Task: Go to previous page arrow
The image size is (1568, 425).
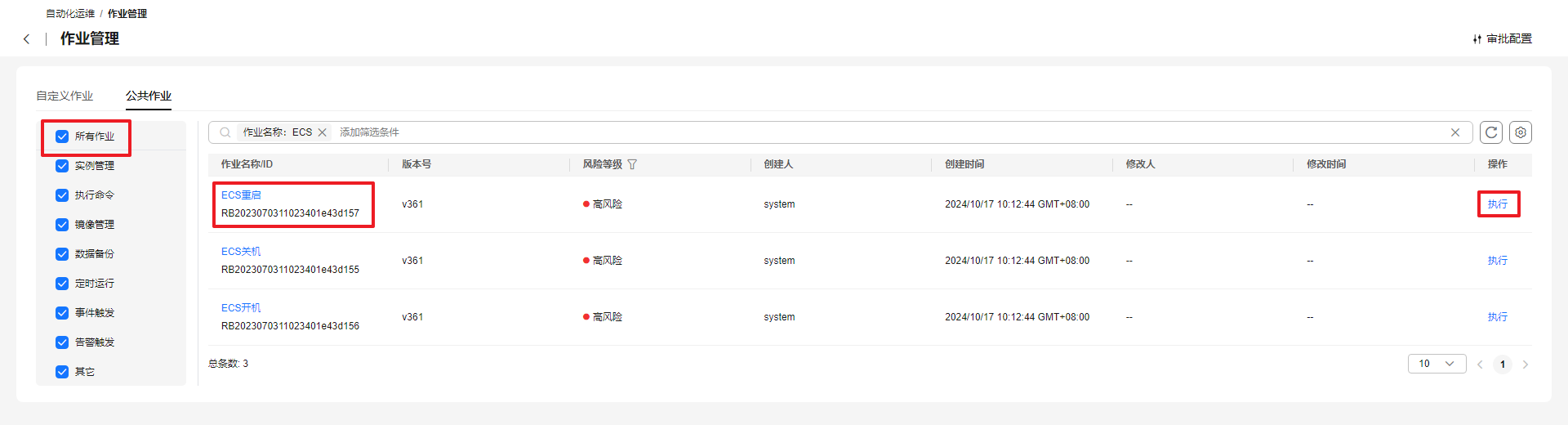Action: click(1480, 365)
